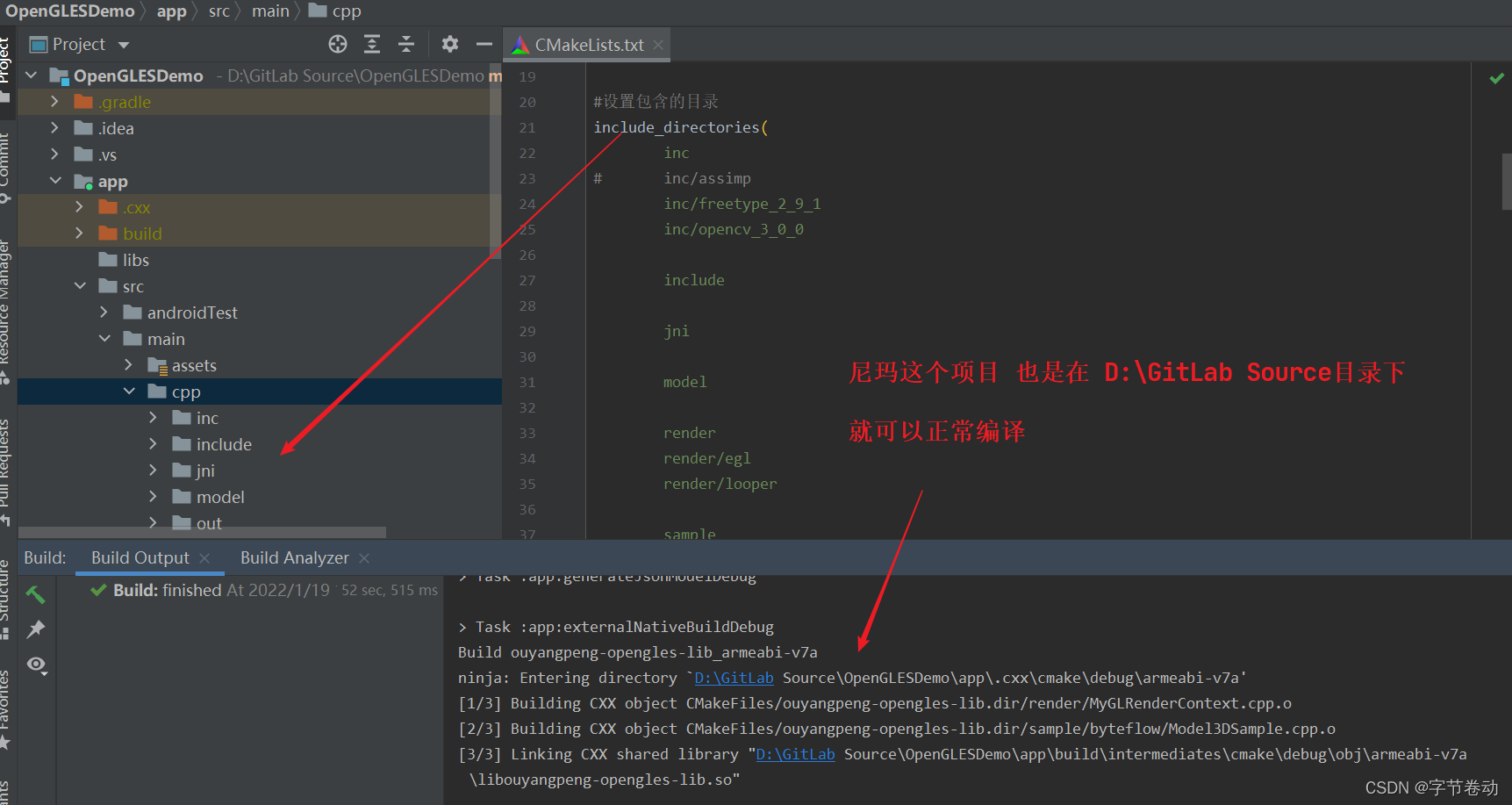Screen dimensions: 1512x805
Task: Click OpenGLESDemo in the breadcrumb
Action: click(x=70, y=11)
